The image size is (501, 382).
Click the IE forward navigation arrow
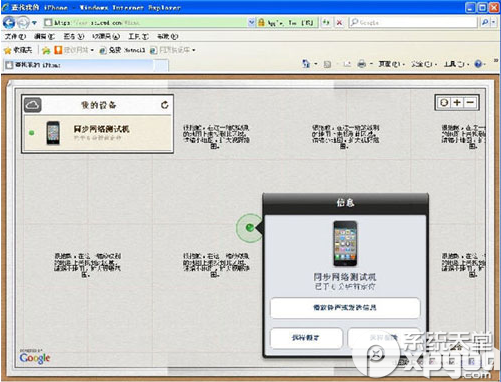(23, 23)
